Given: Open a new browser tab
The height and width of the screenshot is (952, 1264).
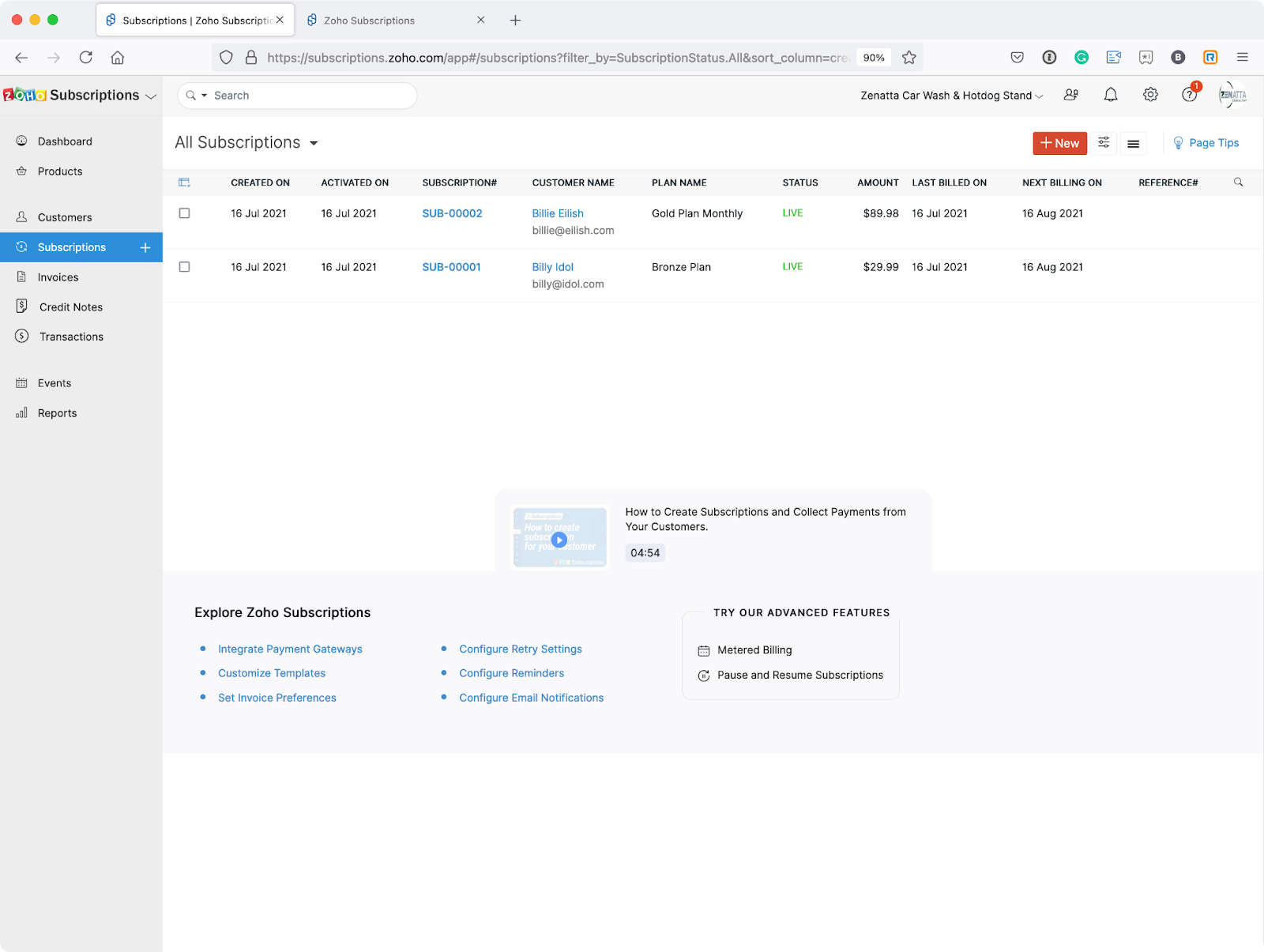Looking at the screenshot, I should (x=515, y=21).
